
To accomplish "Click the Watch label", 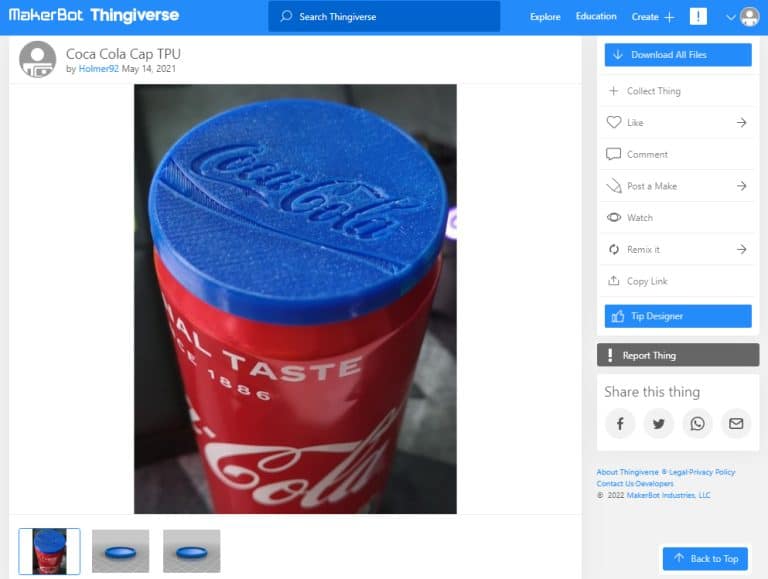I will coord(640,217).
